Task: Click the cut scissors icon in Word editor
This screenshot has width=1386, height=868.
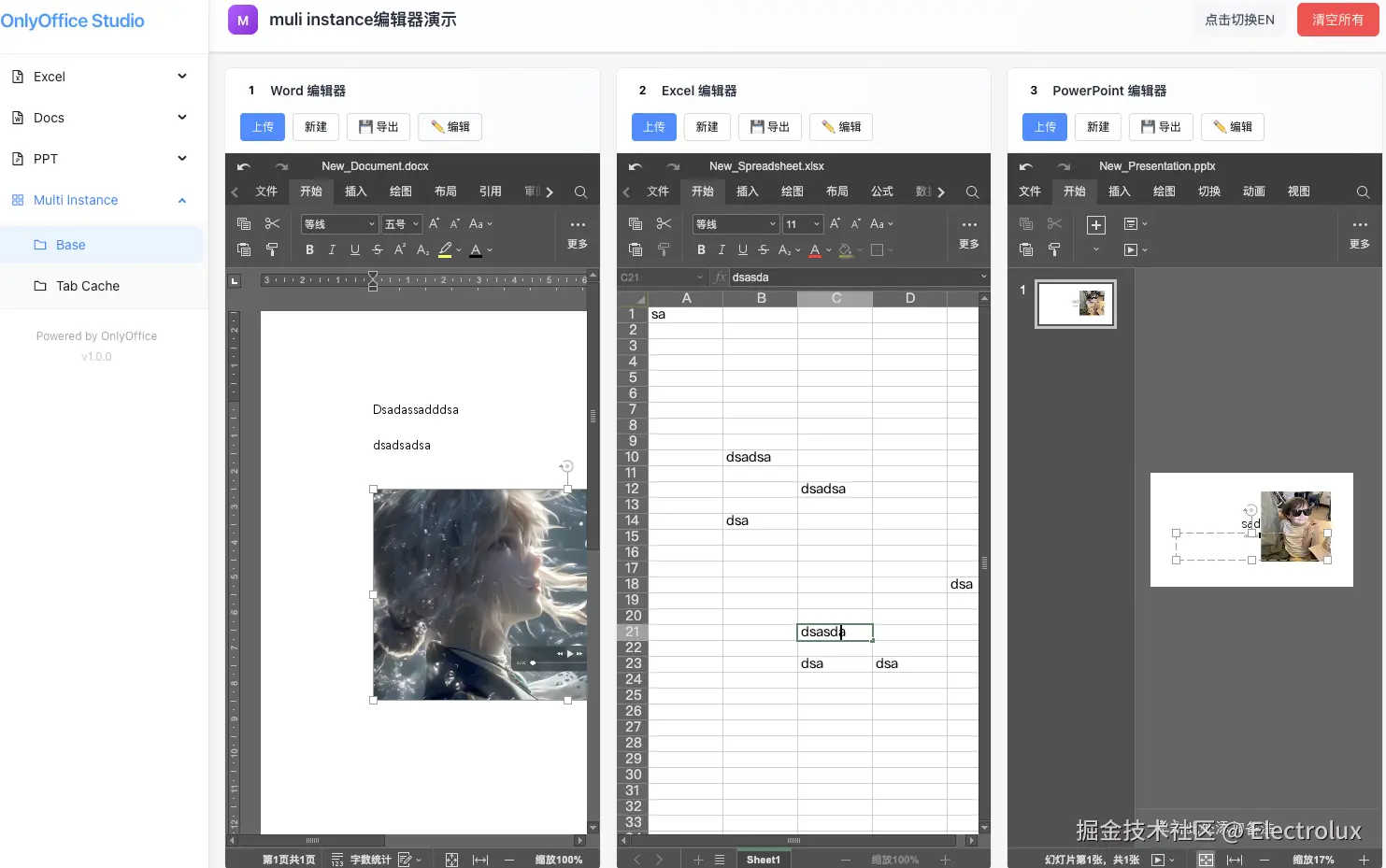Action: (272, 224)
